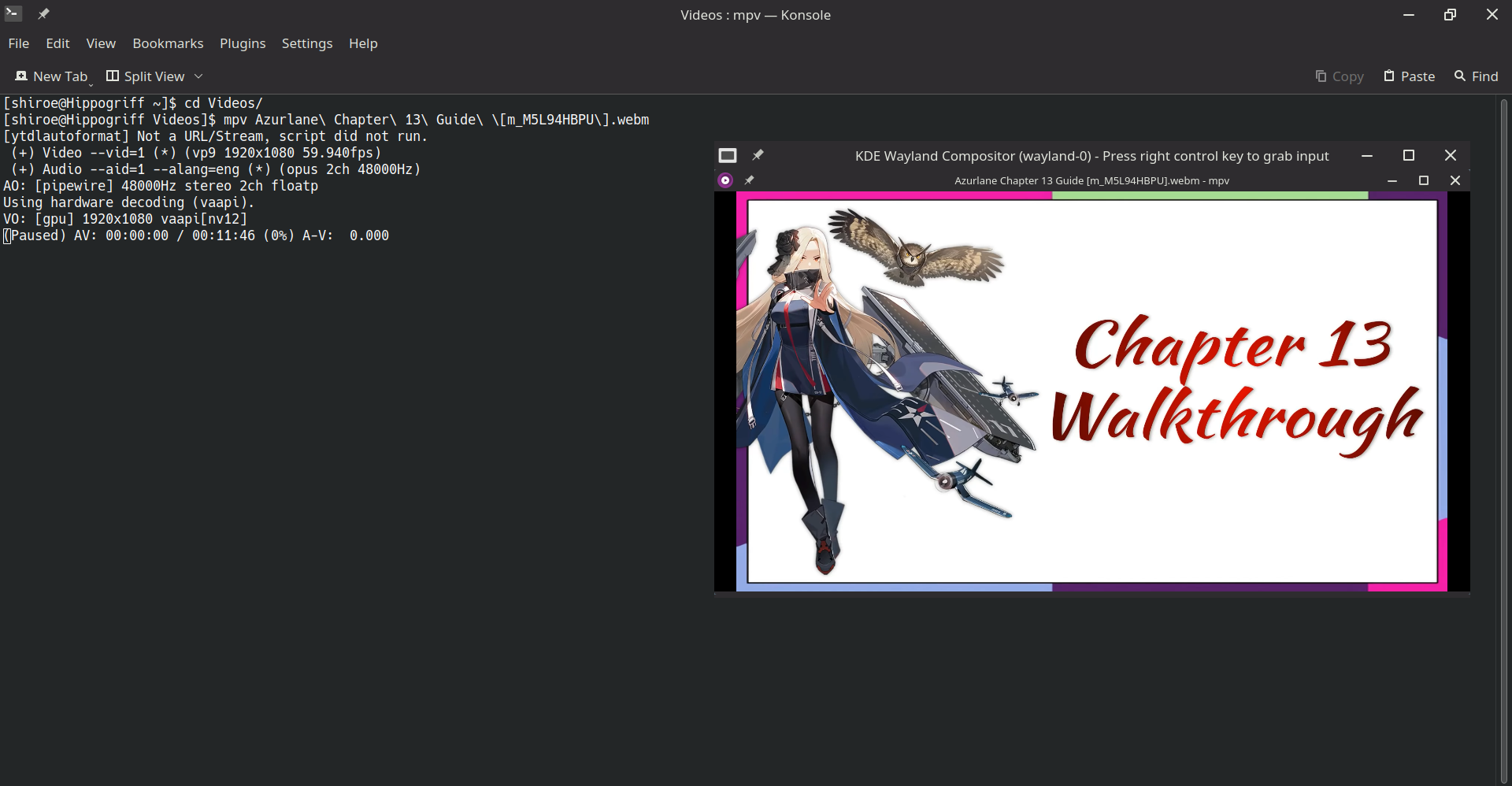Viewport: 1512px width, 786px height.
Task: Close the nested mpv window
Action: click(x=1455, y=180)
